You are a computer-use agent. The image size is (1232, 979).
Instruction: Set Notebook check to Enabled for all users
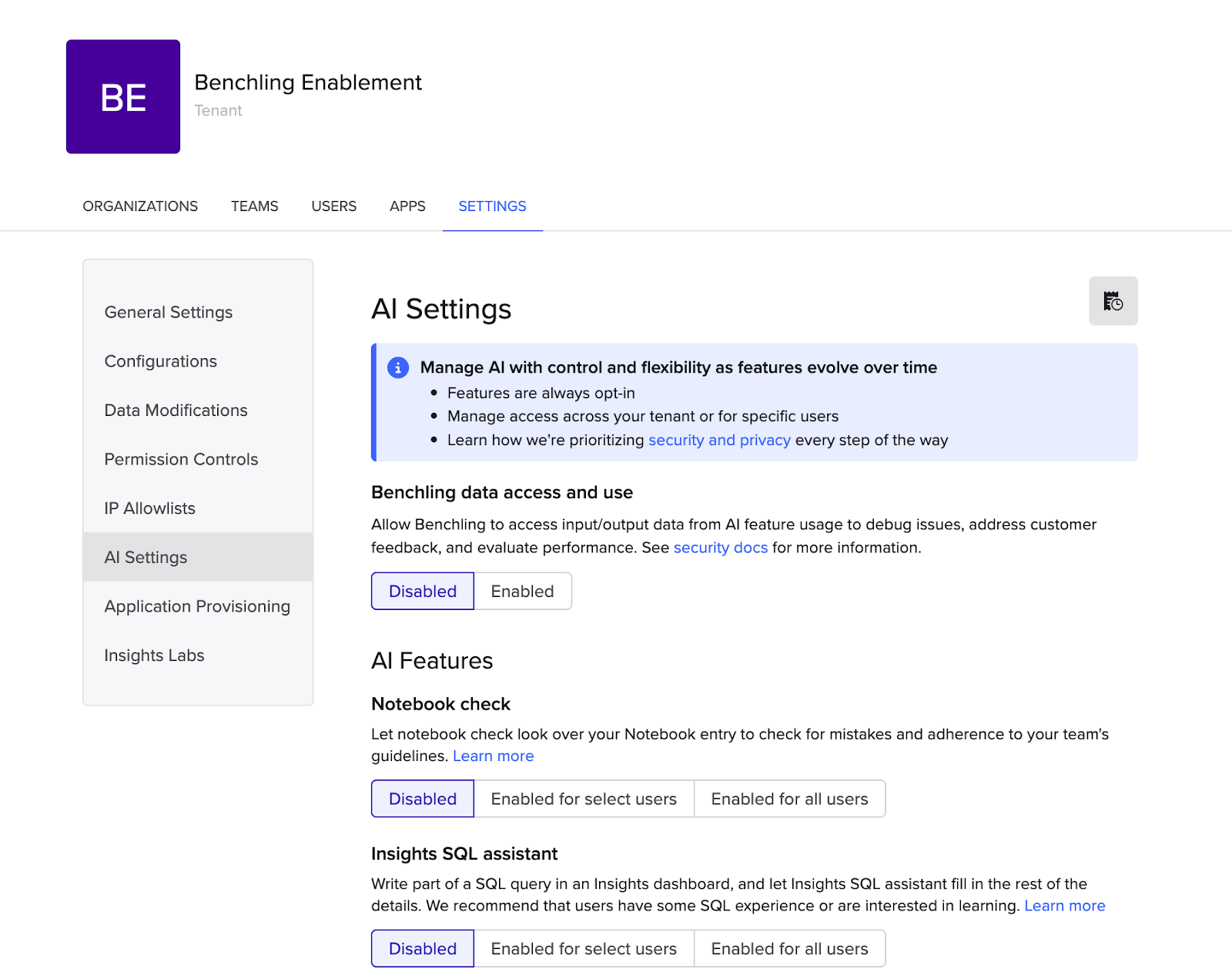(789, 799)
